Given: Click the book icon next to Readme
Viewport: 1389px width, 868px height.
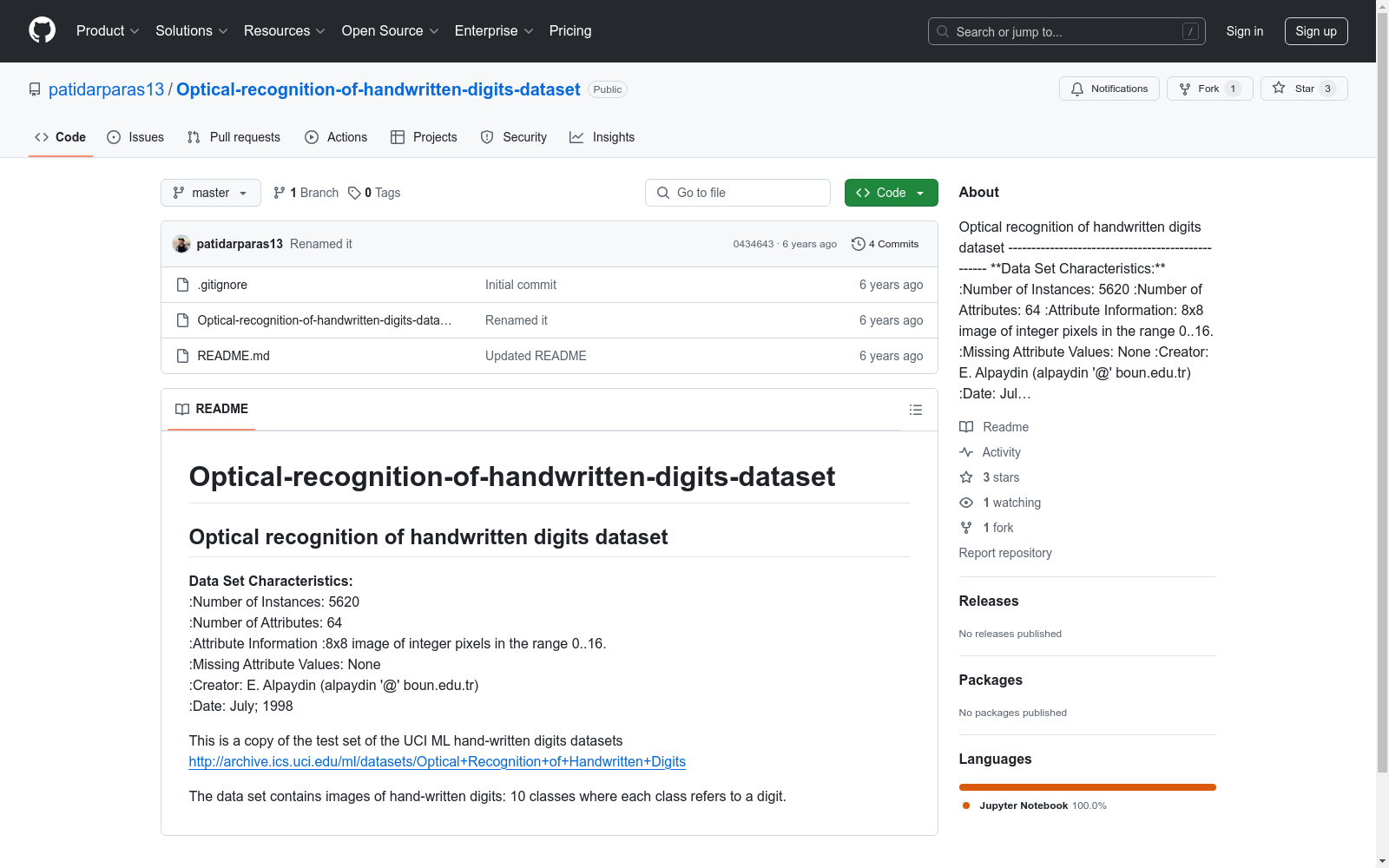Looking at the screenshot, I should tap(966, 427).
